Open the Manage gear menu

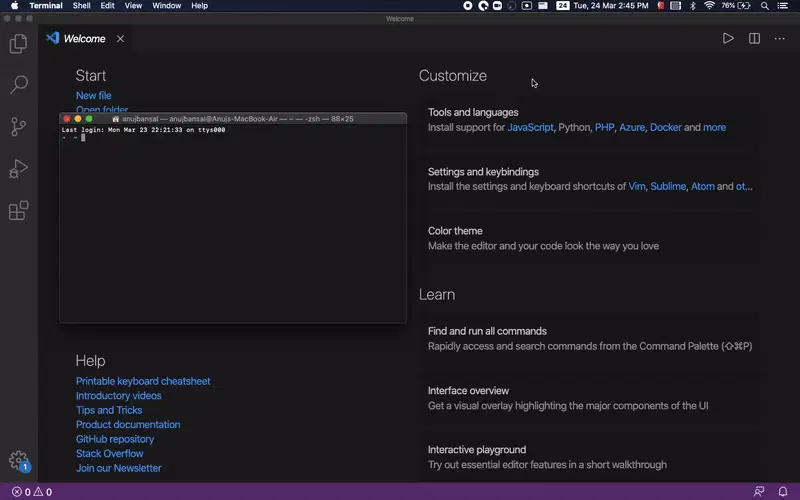(x=18, y=460)
